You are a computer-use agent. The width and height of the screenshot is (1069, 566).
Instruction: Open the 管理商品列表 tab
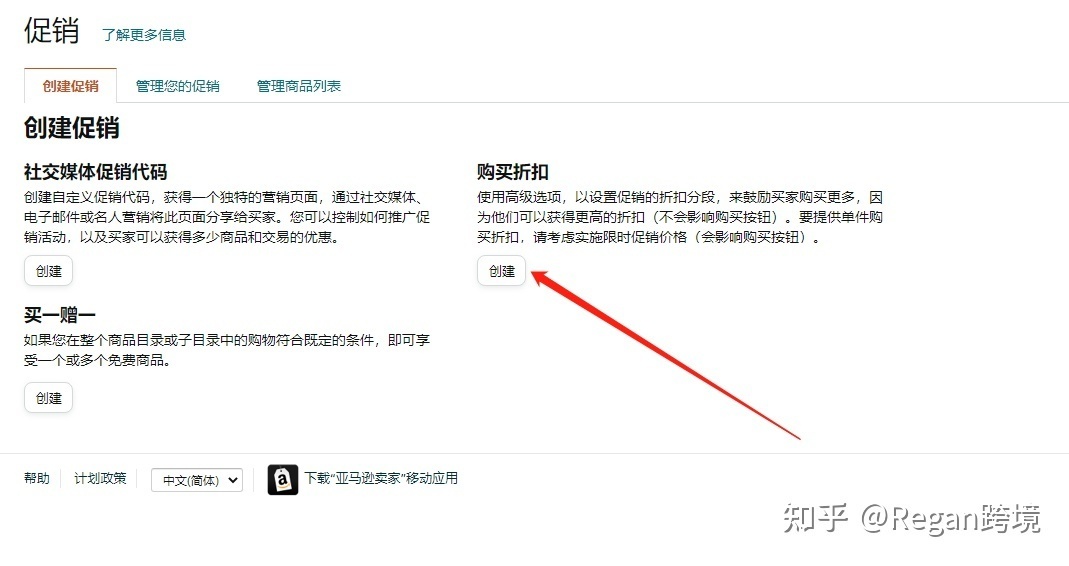pyautogui.click(x=299, y=86)
